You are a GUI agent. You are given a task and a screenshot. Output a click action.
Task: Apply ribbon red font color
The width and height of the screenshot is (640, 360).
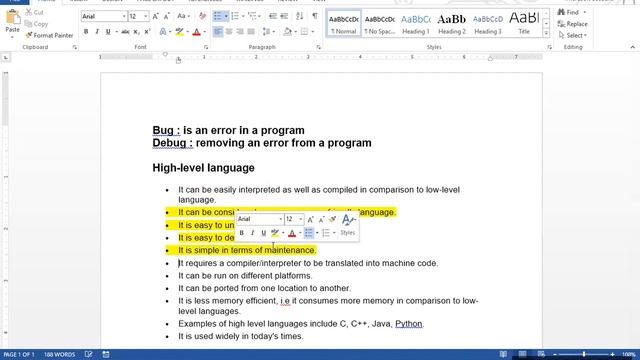point(196,31)
